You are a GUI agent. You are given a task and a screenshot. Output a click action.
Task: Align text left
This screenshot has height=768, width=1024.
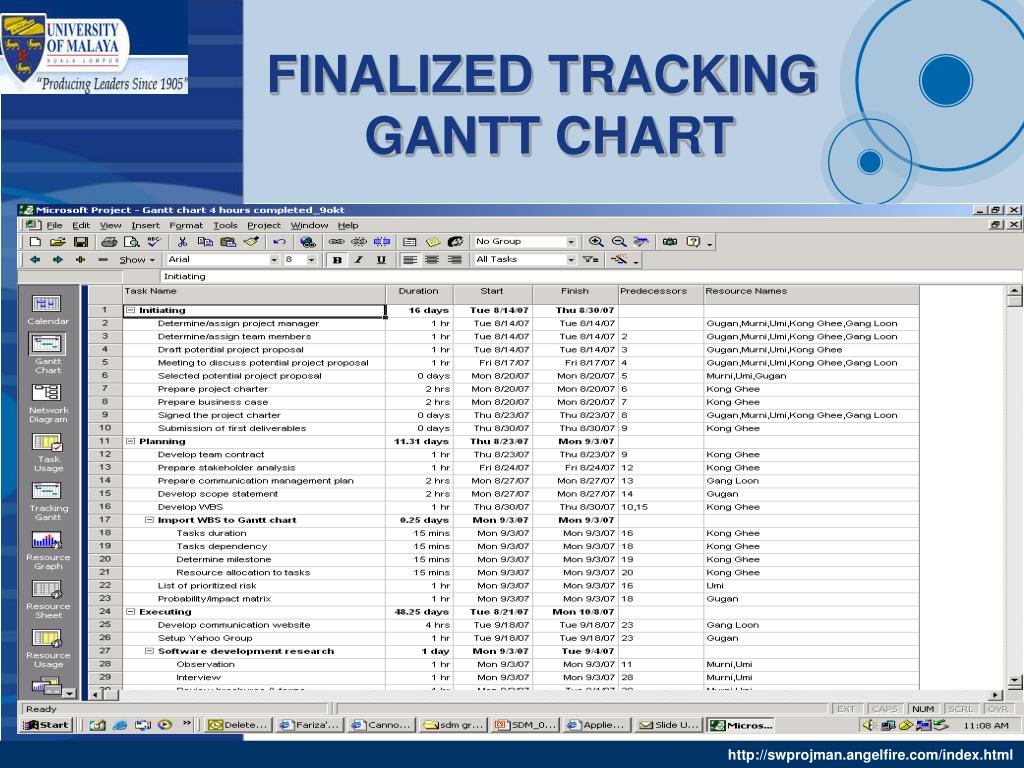409,260
